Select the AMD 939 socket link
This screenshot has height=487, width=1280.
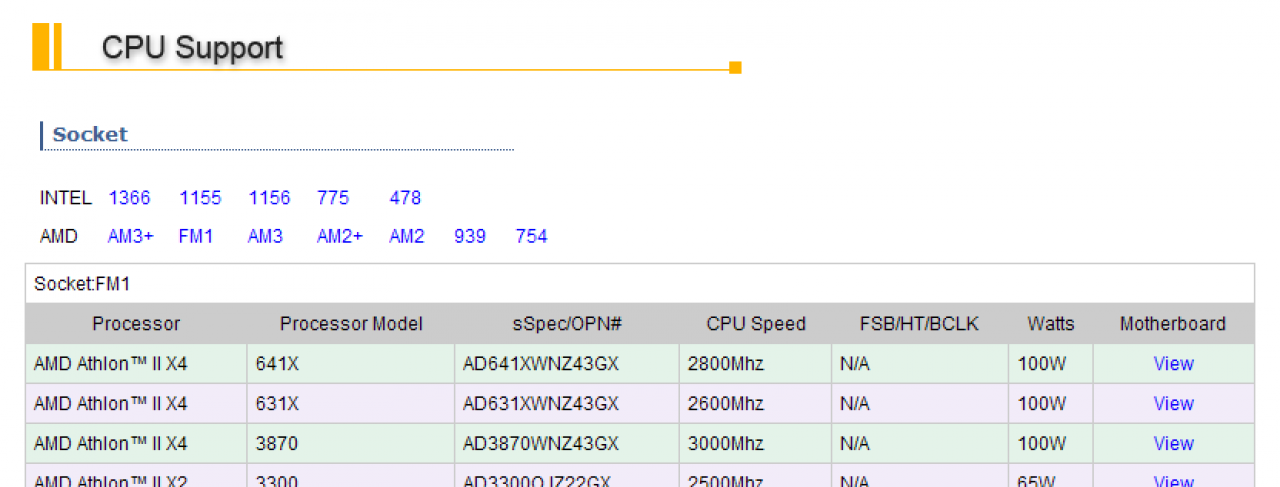click(470, 237)
